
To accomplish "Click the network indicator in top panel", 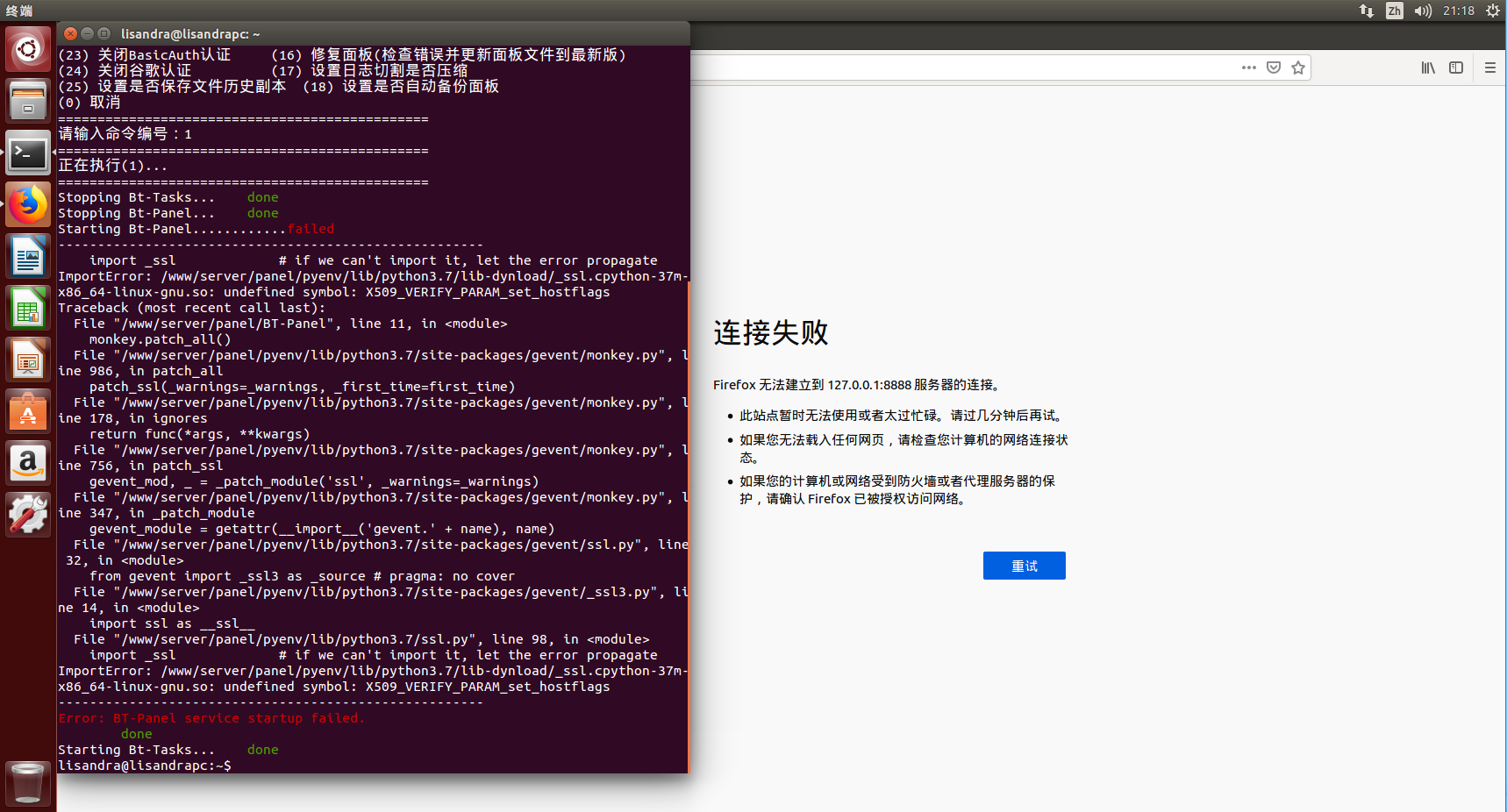I will click(1367, 11).
